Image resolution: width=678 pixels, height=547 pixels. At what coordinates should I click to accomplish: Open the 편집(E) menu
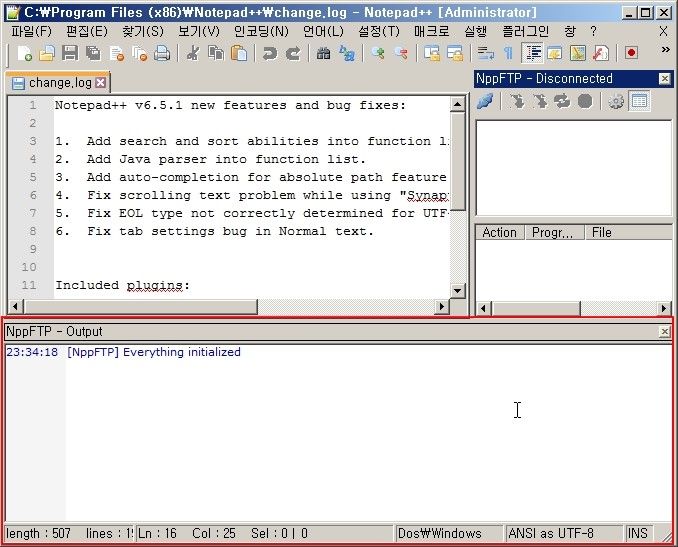pos(87,31)
